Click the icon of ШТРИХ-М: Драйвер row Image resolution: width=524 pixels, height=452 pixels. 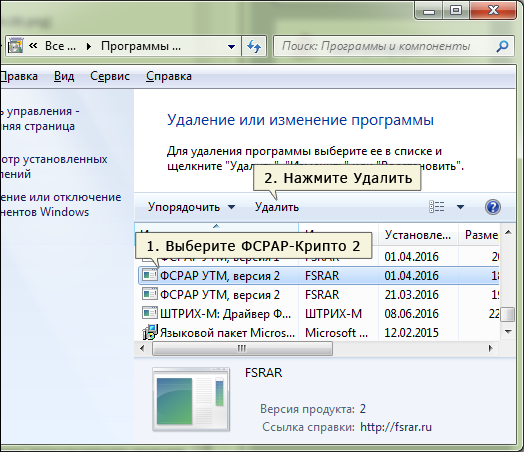click(x=149, y=313)
